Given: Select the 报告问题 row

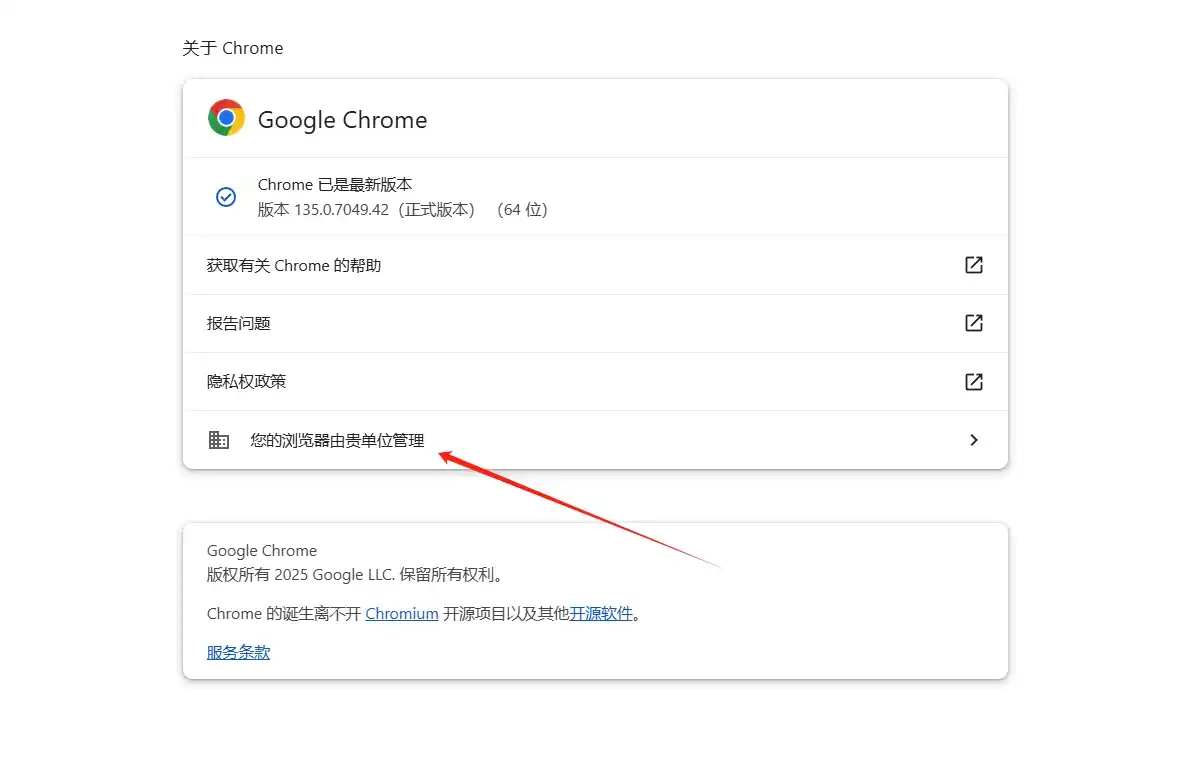Looking at the screenshot, I should [x=595, y=324].
